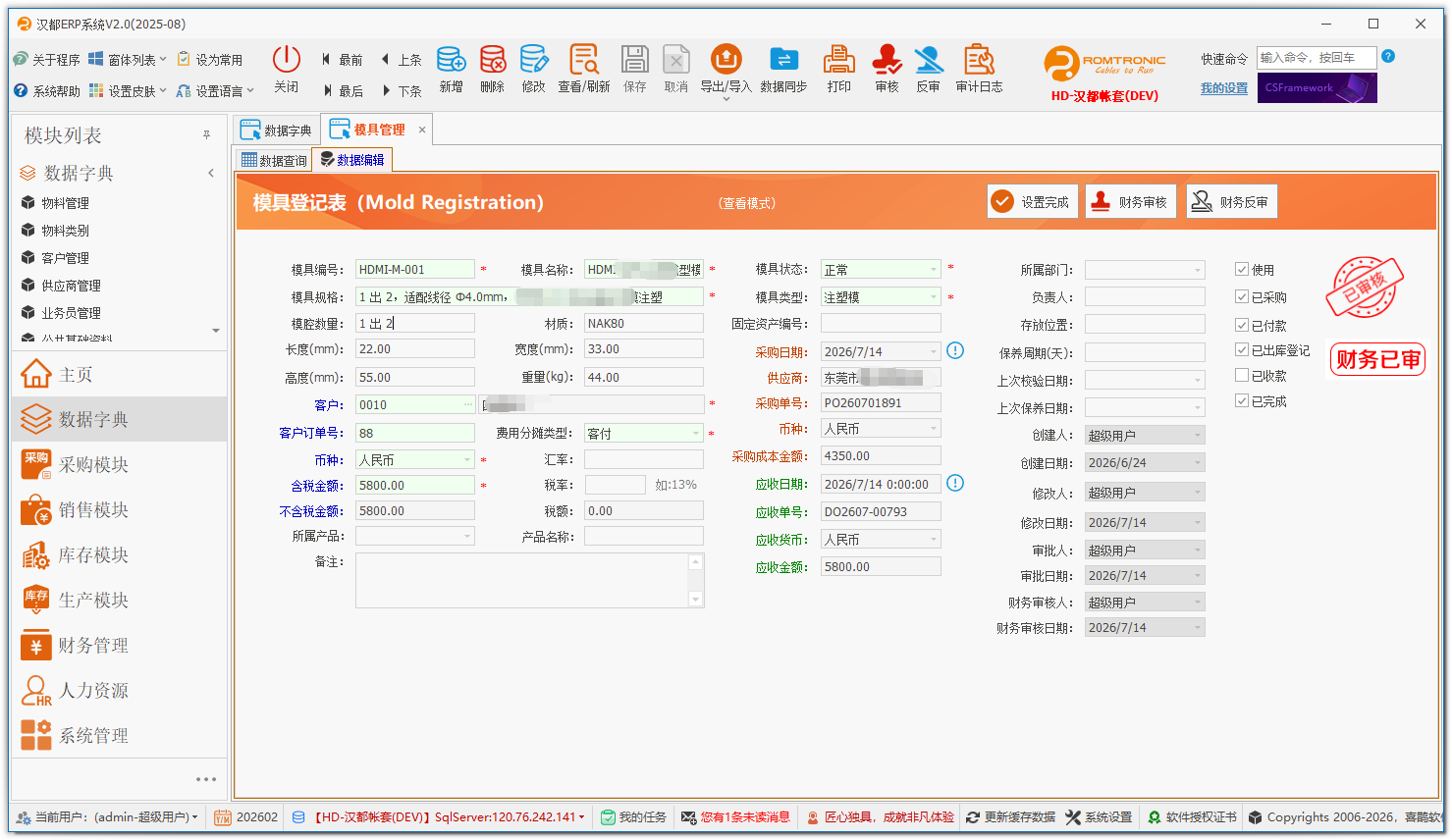
Task: Click the 修改 edit record icon
Action: click(534, 60)
